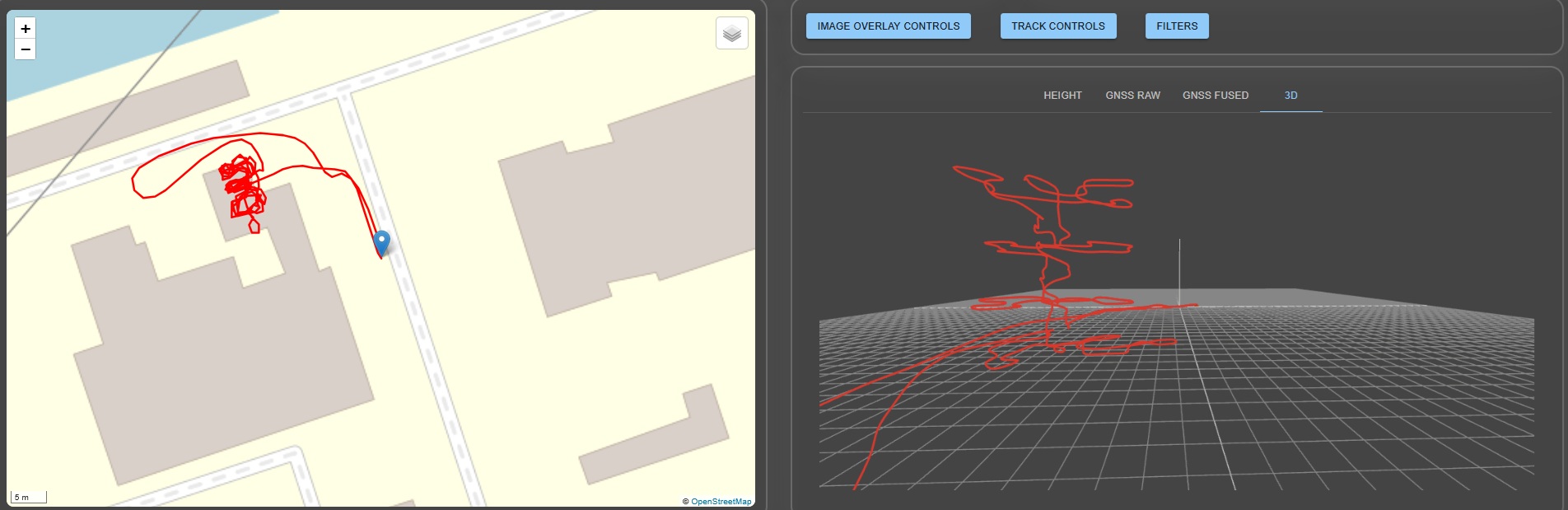Select the 3D tab
This screenshot has width=1568, height=510.
[x=1290, y=96]
